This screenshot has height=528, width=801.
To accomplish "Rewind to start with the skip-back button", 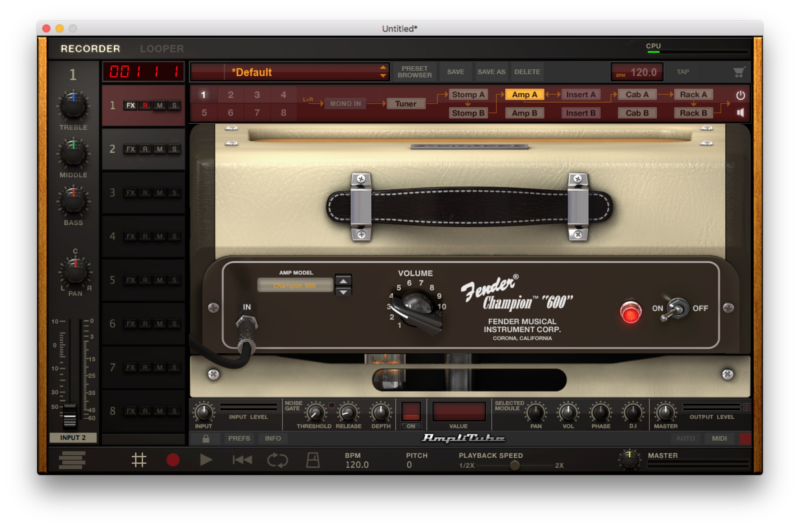I will point(242,460).
